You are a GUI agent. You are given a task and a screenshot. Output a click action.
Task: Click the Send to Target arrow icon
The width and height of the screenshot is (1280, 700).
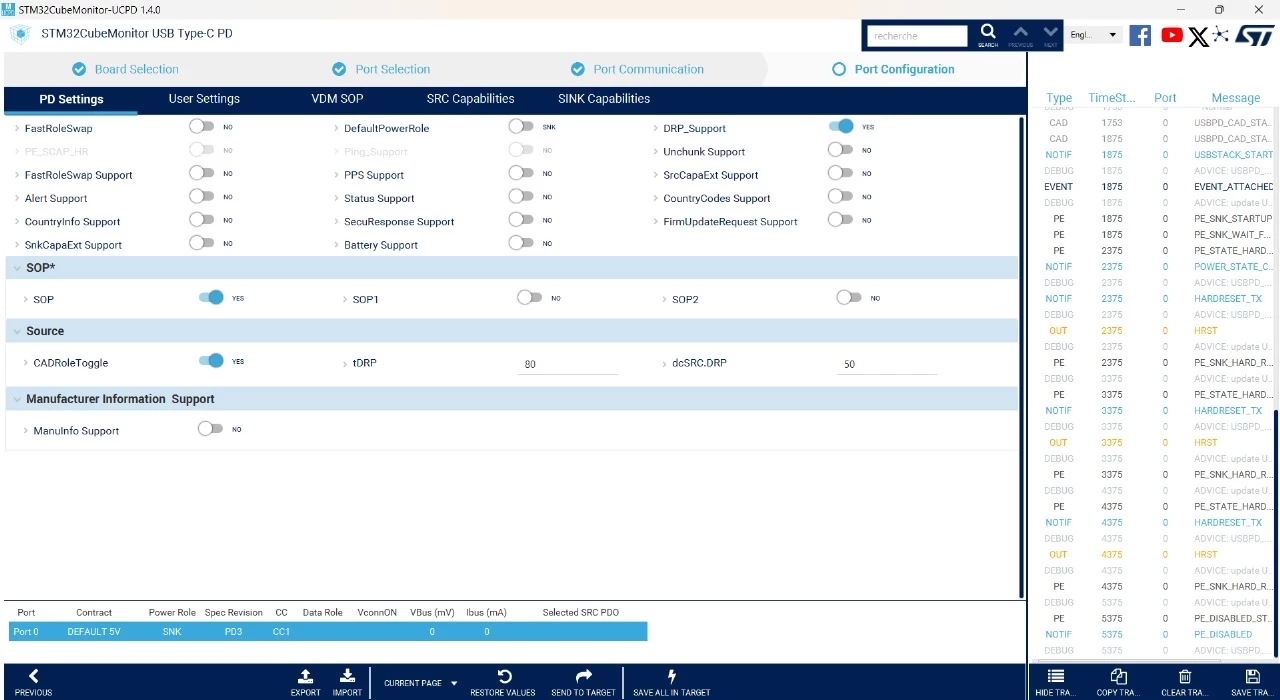[584, 676]
